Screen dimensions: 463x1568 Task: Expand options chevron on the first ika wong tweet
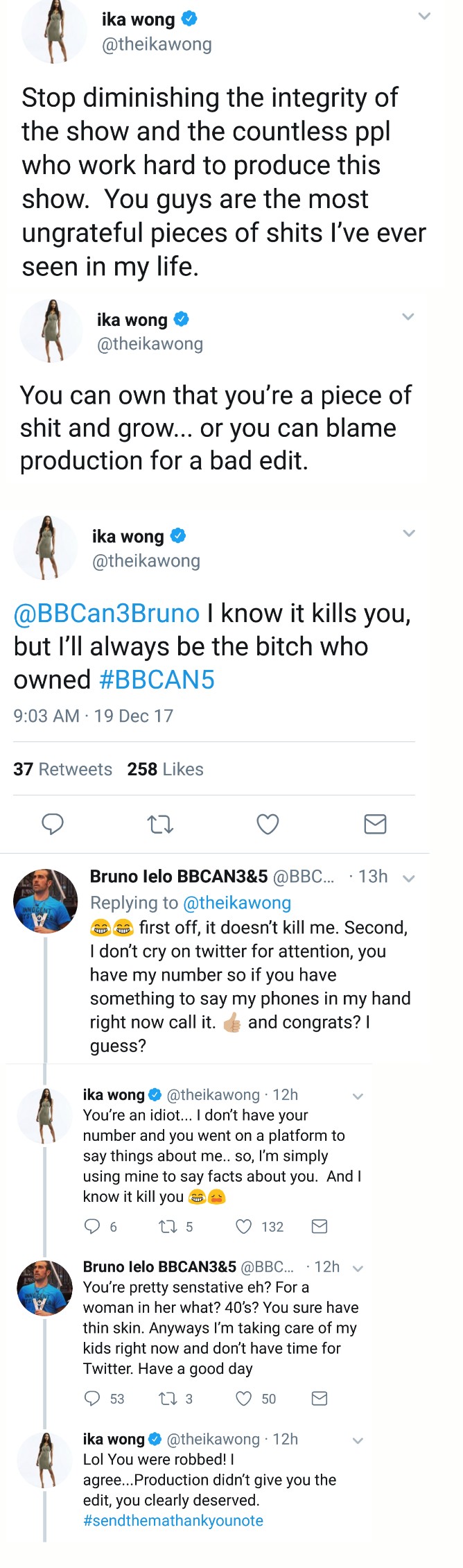[425, 16]
